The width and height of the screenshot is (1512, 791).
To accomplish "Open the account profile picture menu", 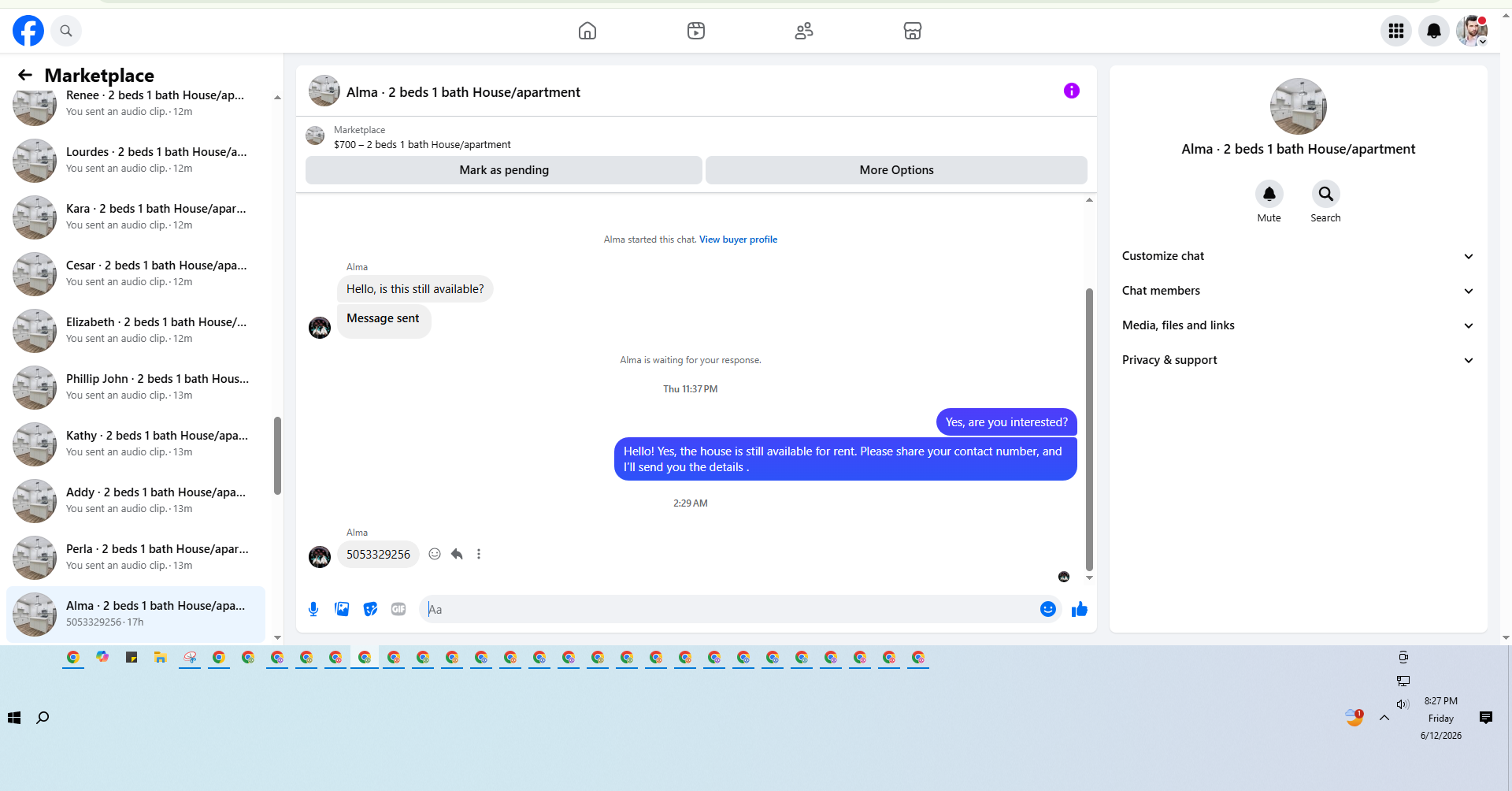I will (1472, 31).
